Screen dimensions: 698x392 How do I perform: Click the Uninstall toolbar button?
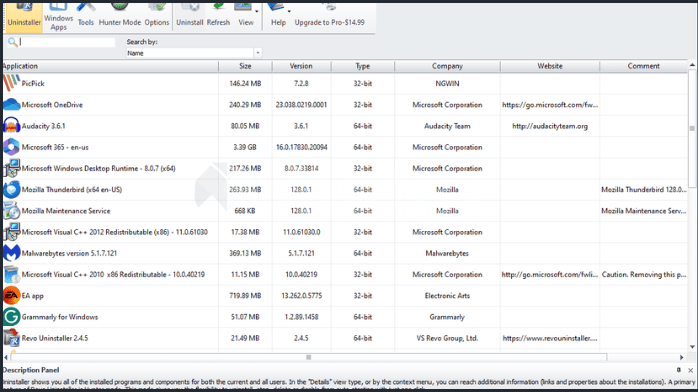coord(190,17)
